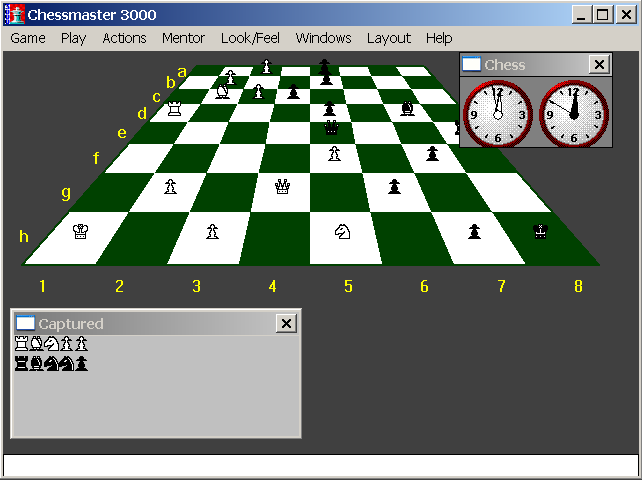This screenshot has width=642, height=480.
Task: Click the rank label 'h' beside the board
Action: tap(24, 236)
